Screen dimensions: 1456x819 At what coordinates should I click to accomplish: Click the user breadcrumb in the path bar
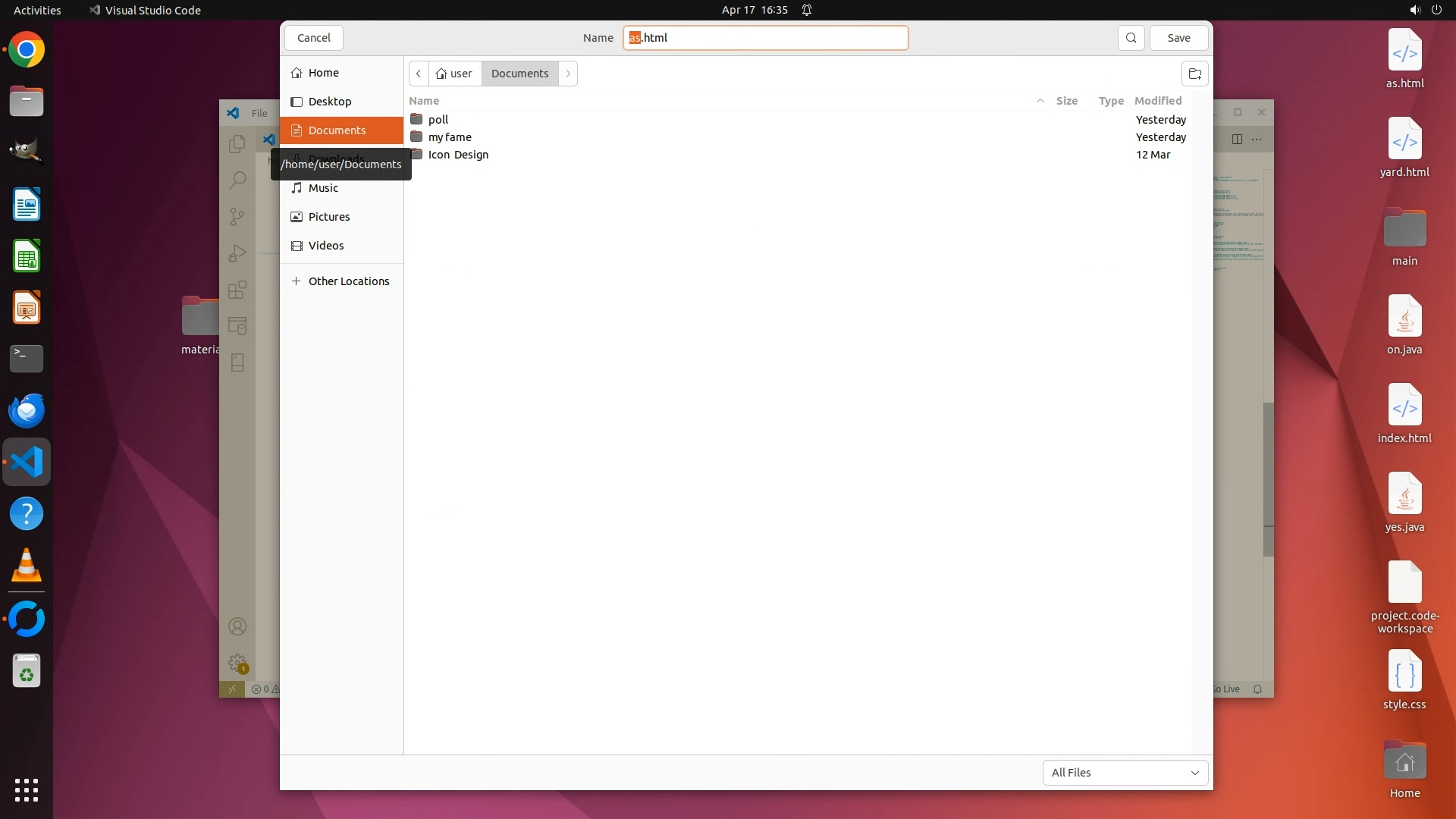455,74
